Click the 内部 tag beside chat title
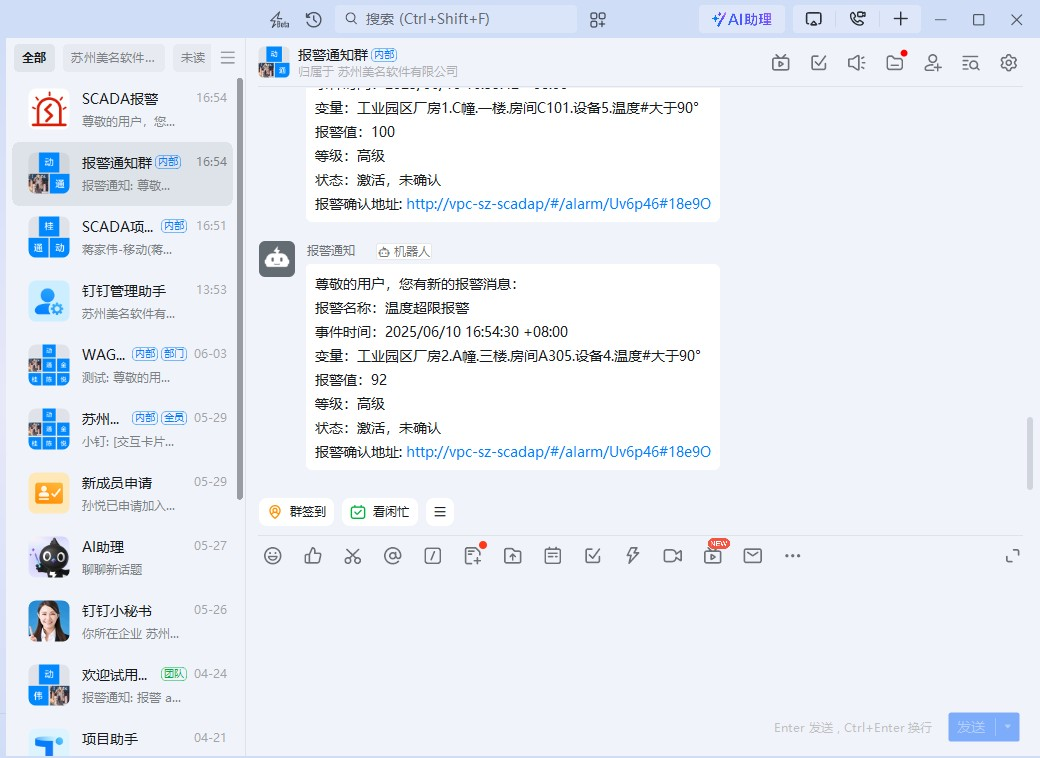The width and height of the screenshot is (1040, 758). click(x=384, y=54)
